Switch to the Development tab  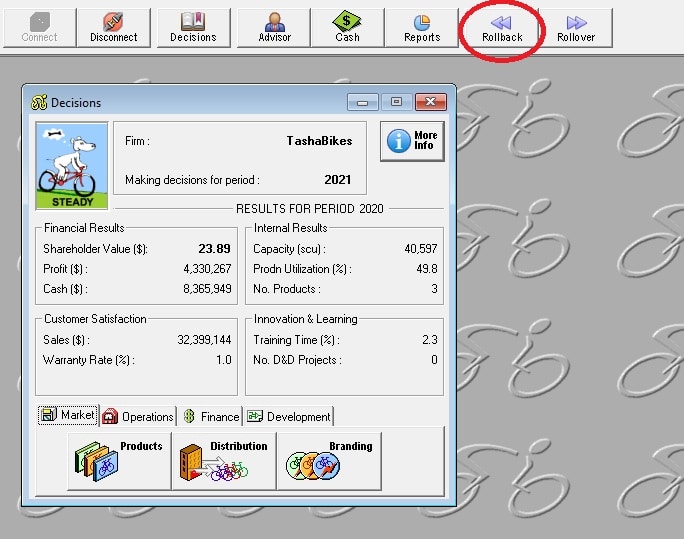288,416
